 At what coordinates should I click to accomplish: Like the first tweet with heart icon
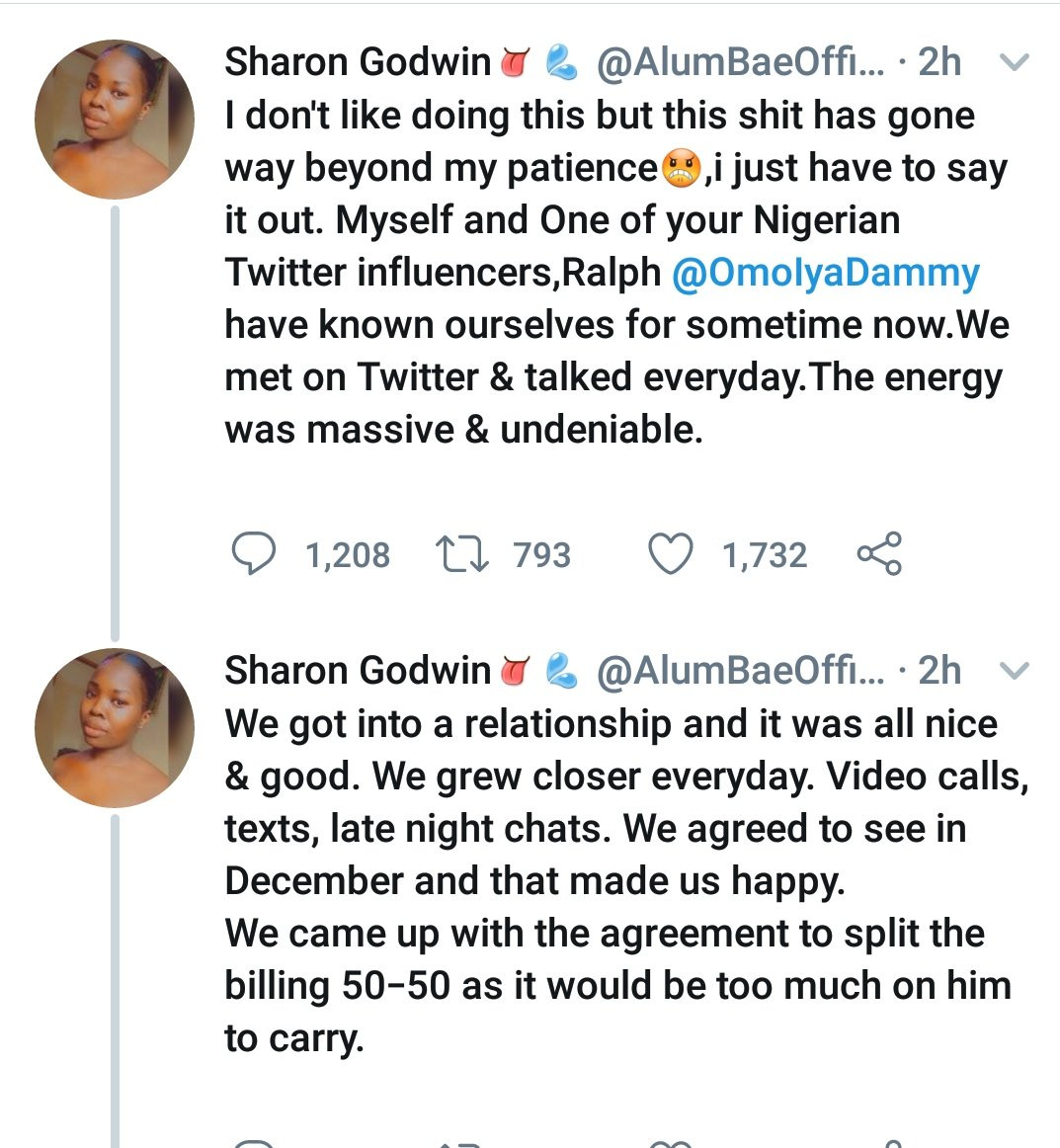[670, 554]
